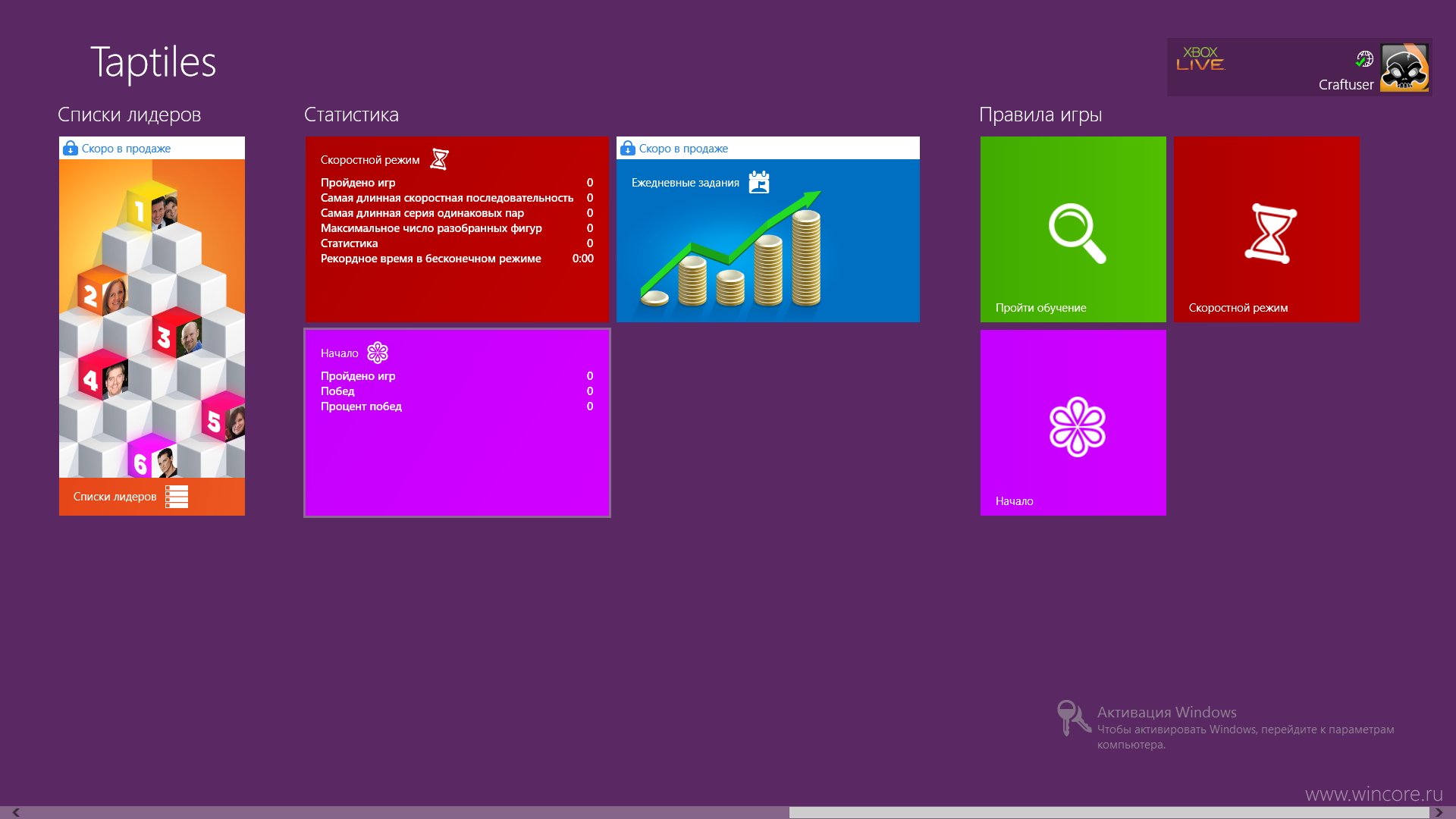This screenshot has width=1456, height=819.
Task: Click the Самая длинная серия одинаковых пар row
Action: 457,213
